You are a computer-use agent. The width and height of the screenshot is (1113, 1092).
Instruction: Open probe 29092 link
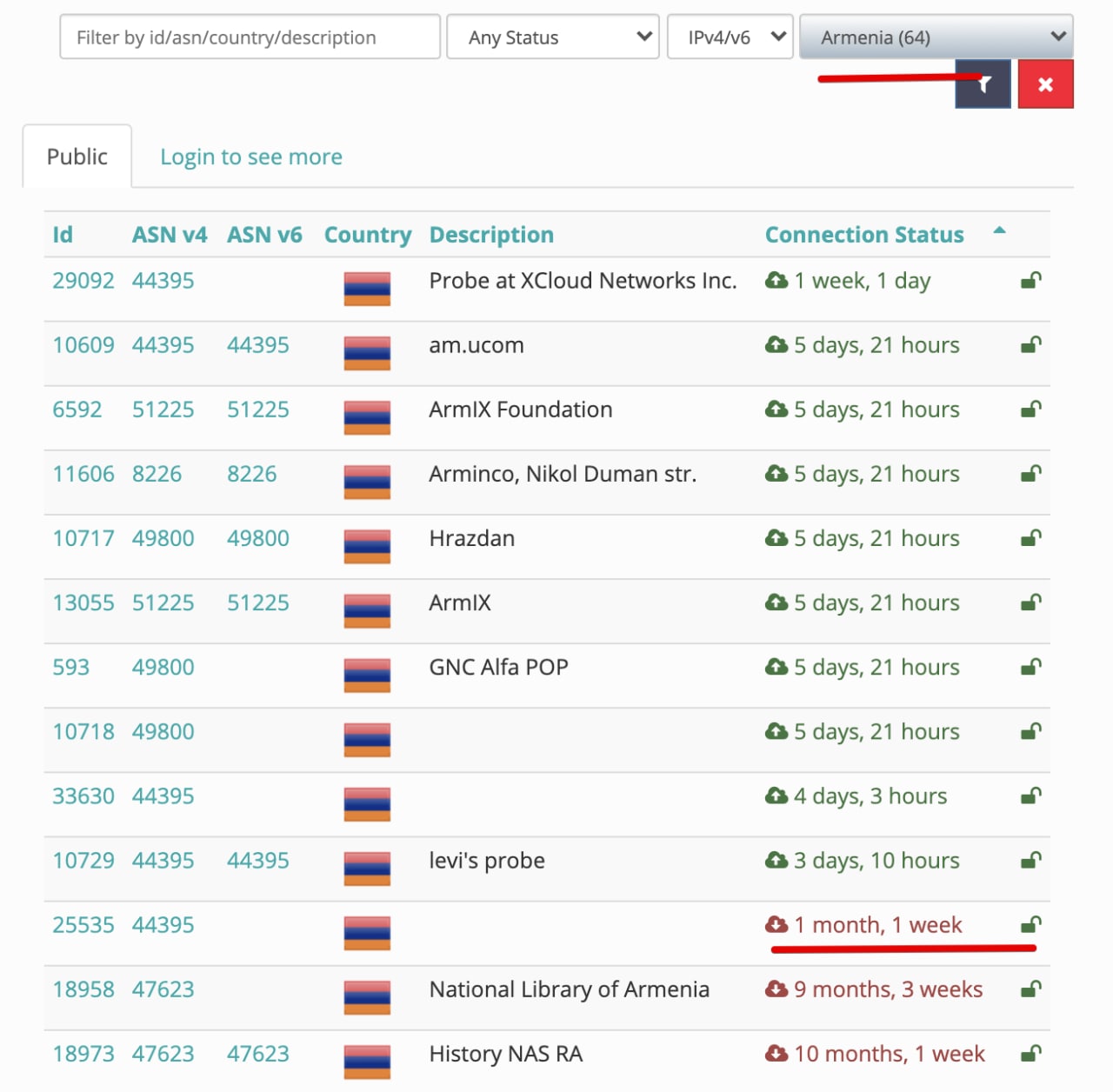83,281
